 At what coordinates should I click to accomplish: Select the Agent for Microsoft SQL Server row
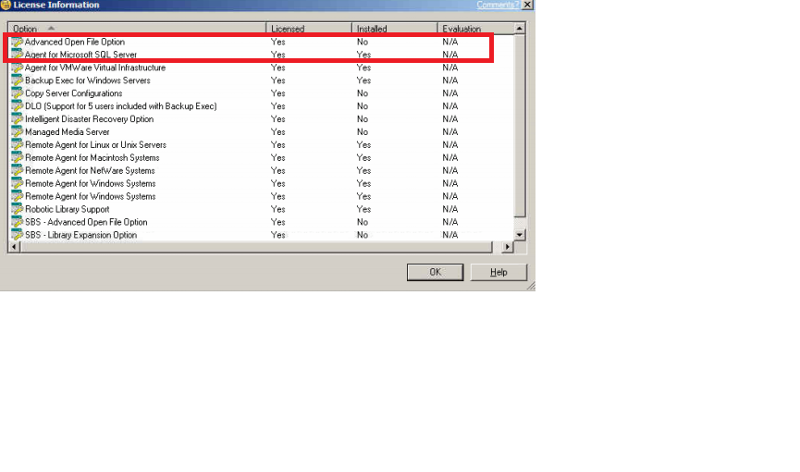click(x=261, y=55)
